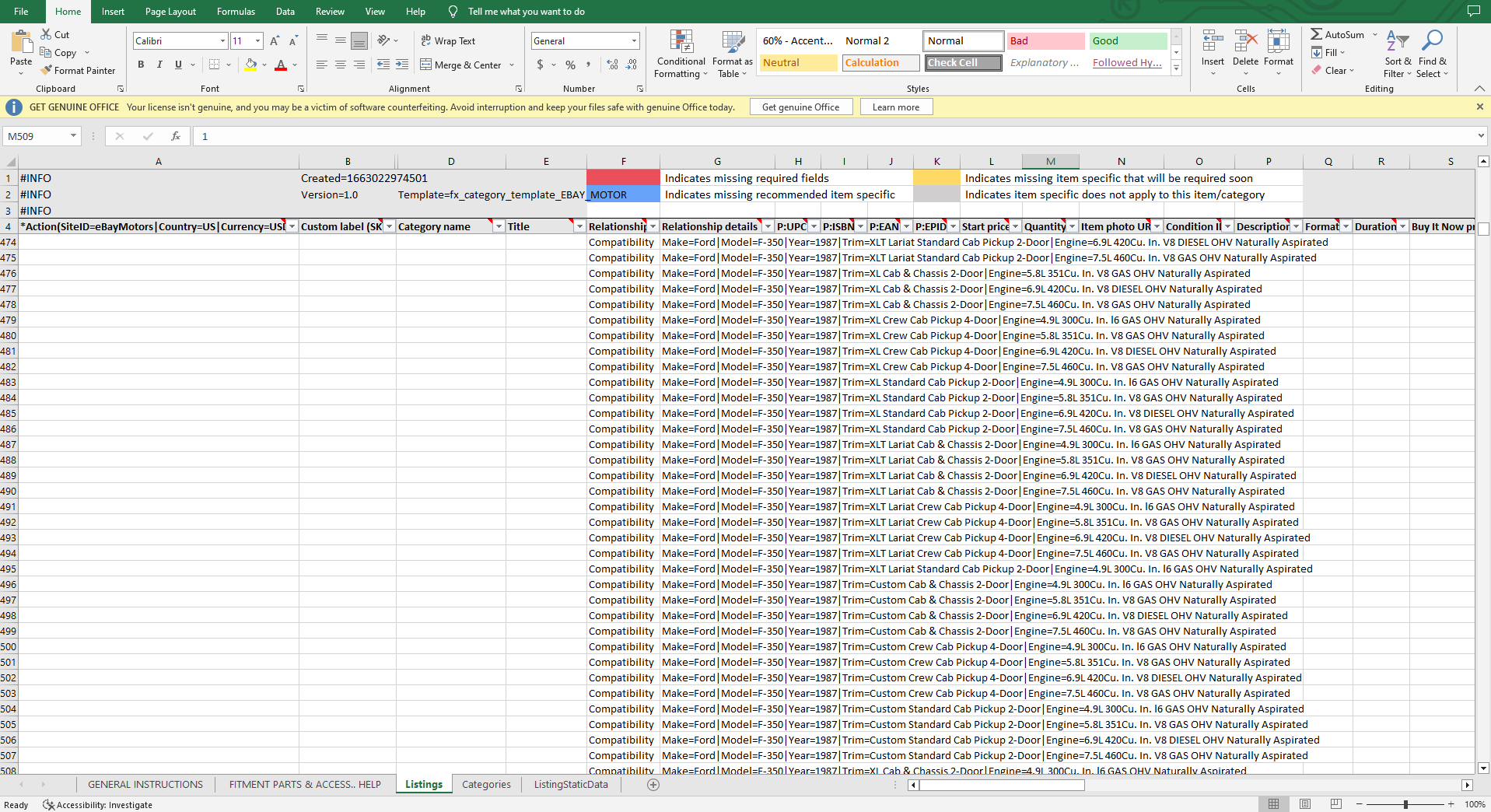
Task: Toggle Underline formatting button
Action: 178,65
